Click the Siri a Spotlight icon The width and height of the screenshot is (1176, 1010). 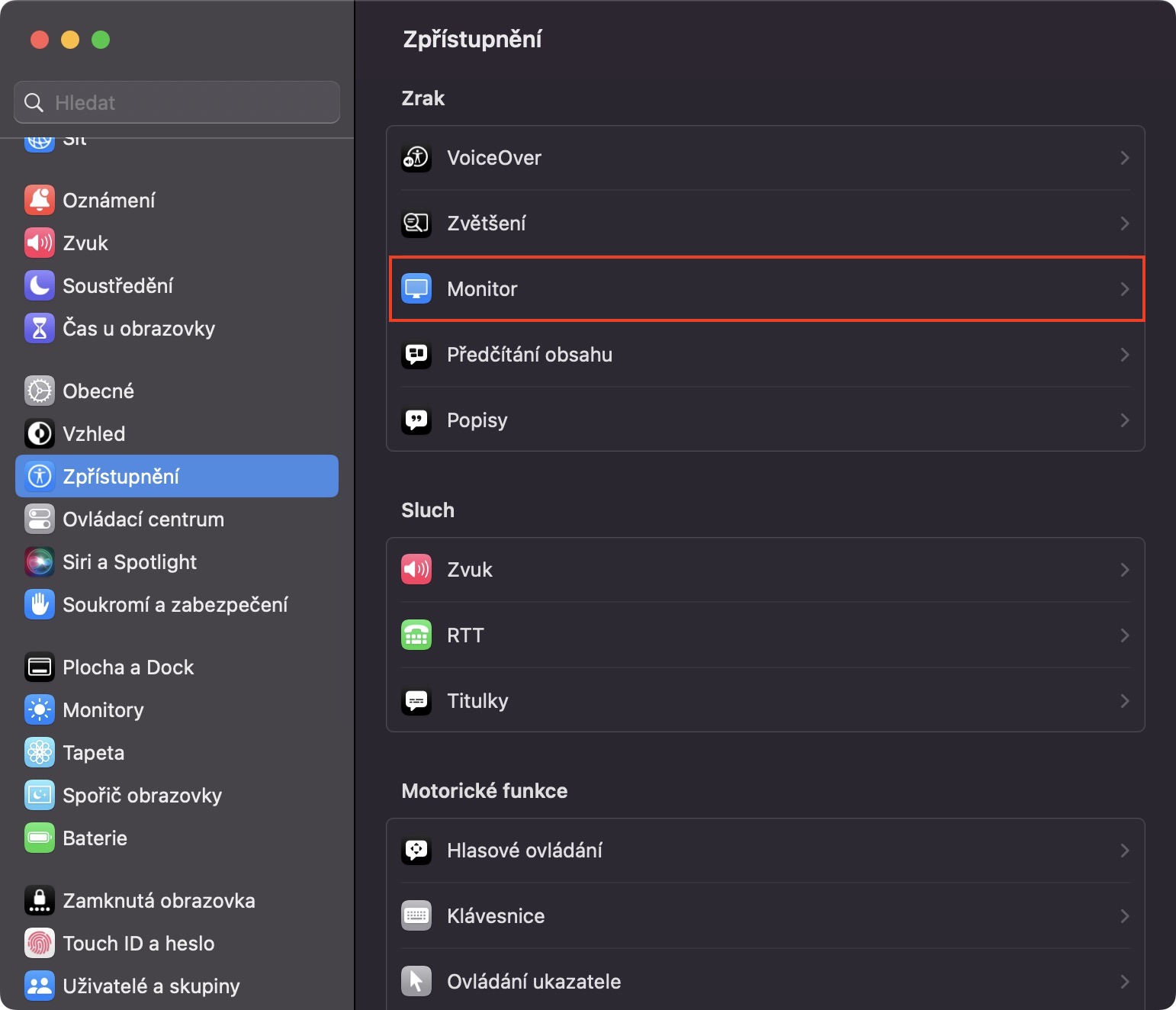(40, 562)
